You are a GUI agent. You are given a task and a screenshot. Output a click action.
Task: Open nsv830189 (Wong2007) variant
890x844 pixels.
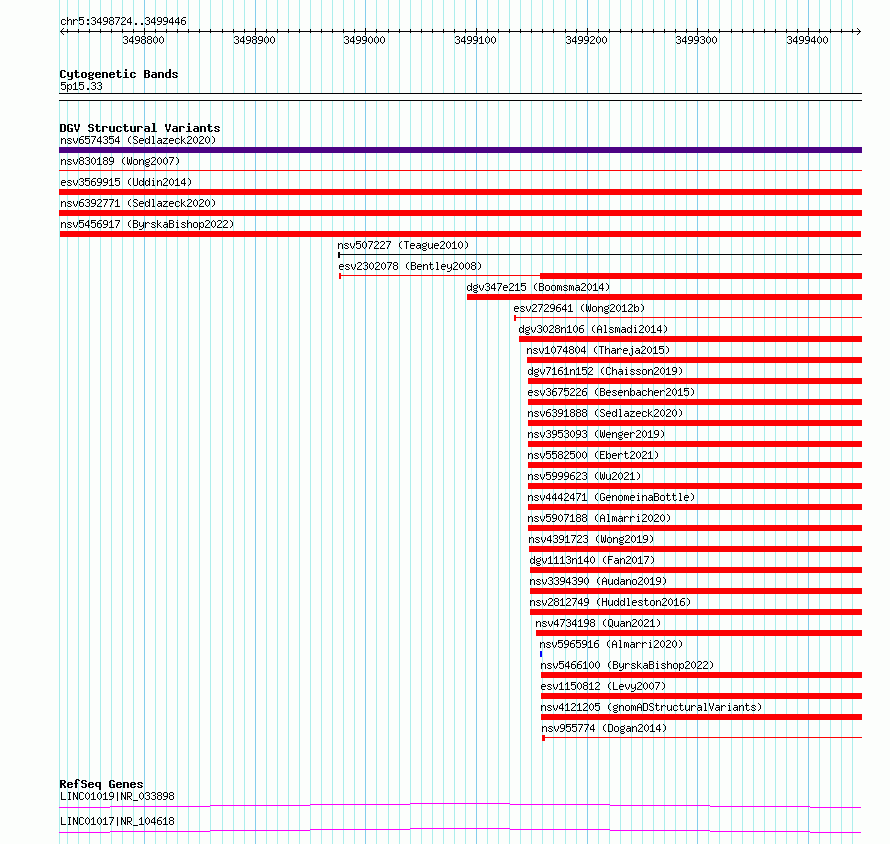[x=120, y=161]
